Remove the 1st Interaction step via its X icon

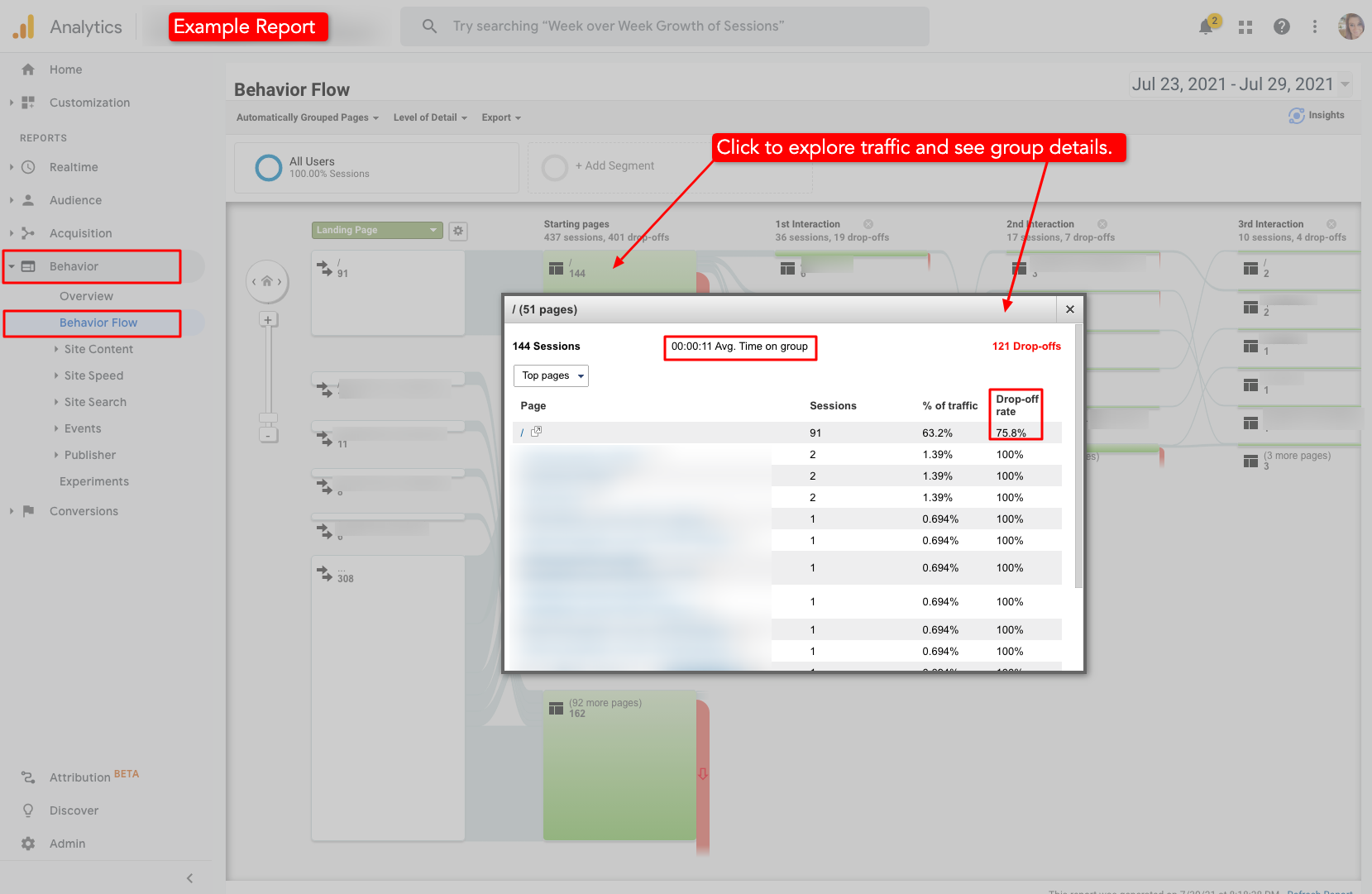tap(868, 223)
